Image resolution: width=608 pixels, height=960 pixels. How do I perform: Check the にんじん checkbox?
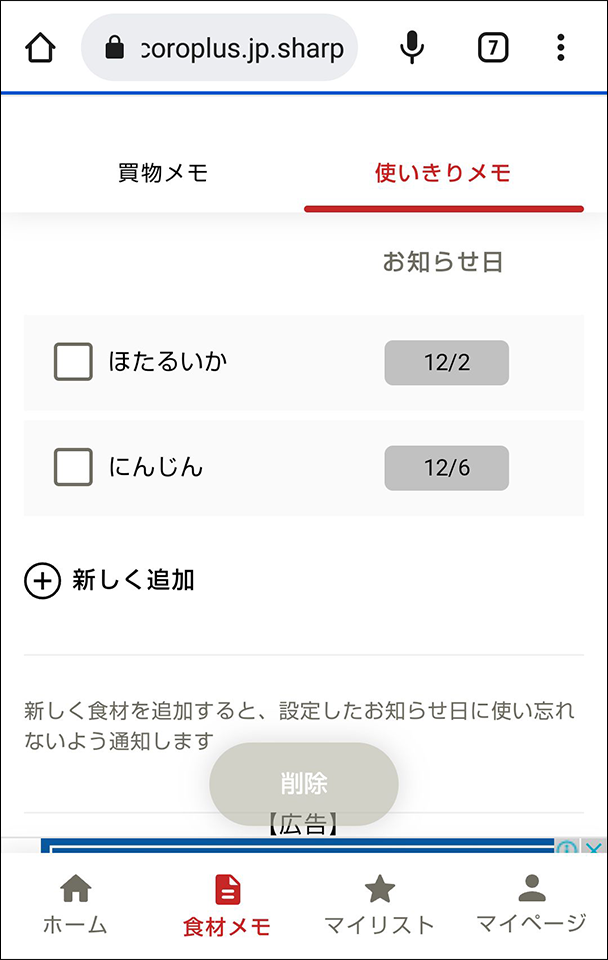click(x=72, y=468)
